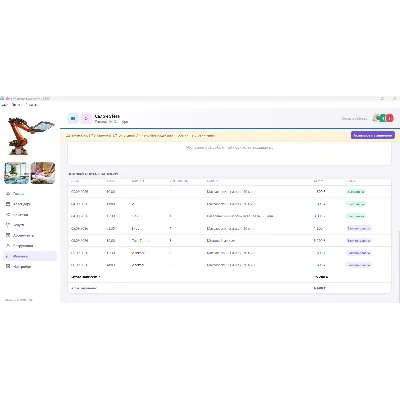This screenshot has height=400, width=400.
Task: Open the swimming pool thumbnail in sidebar
Action: (16, 173)
